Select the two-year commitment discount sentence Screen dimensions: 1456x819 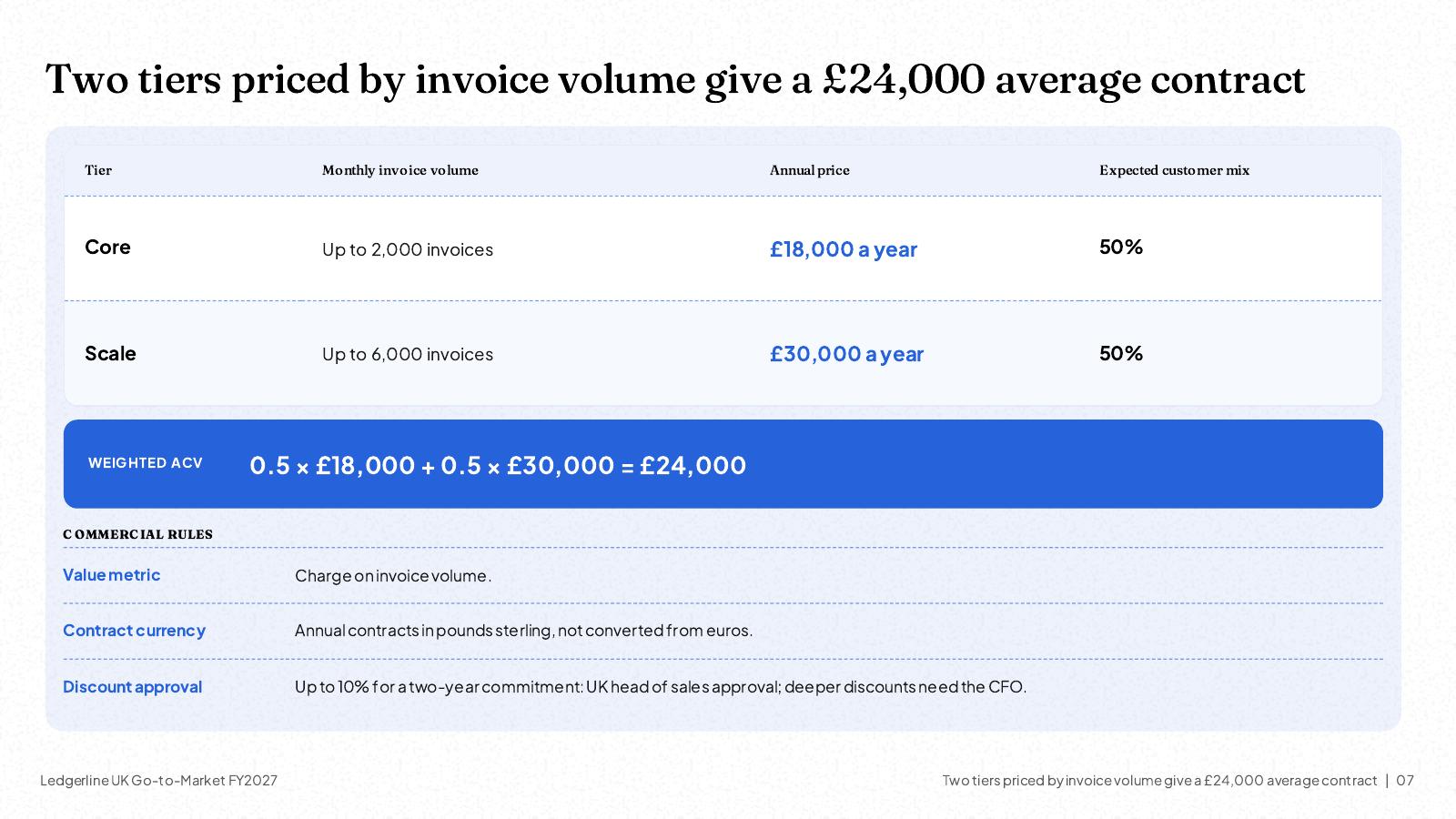coord(661,687)
